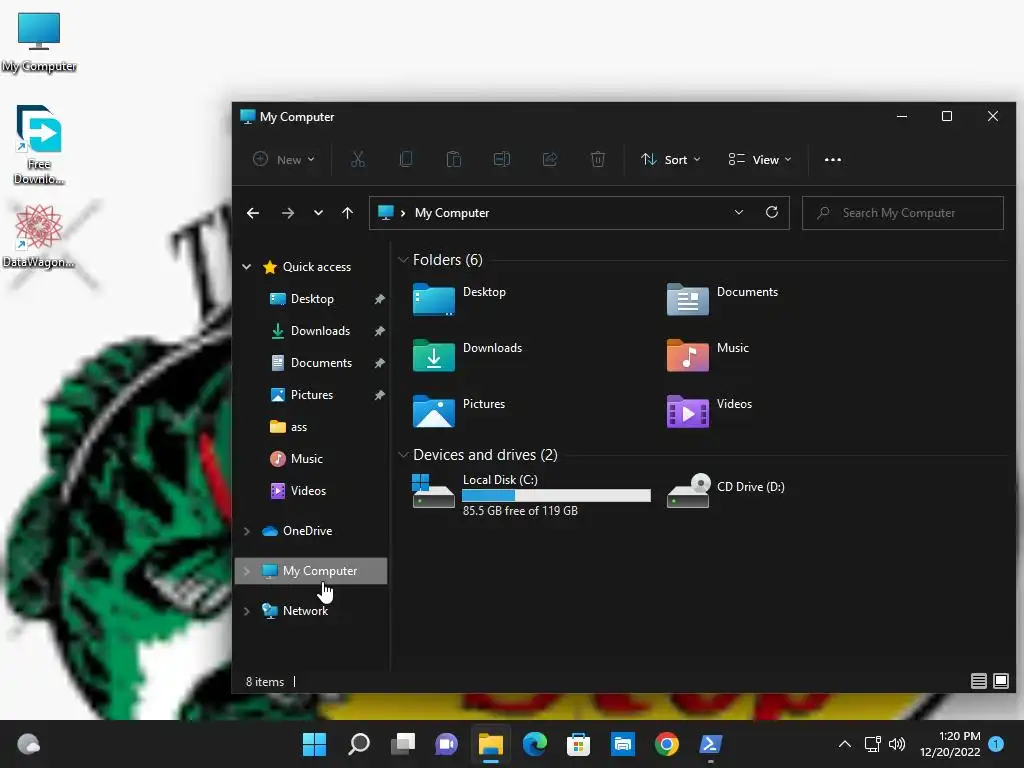The image size is (1024, 768).
Task: Click the Rename icon in toolbar
Action: click(x=502, y=159)
